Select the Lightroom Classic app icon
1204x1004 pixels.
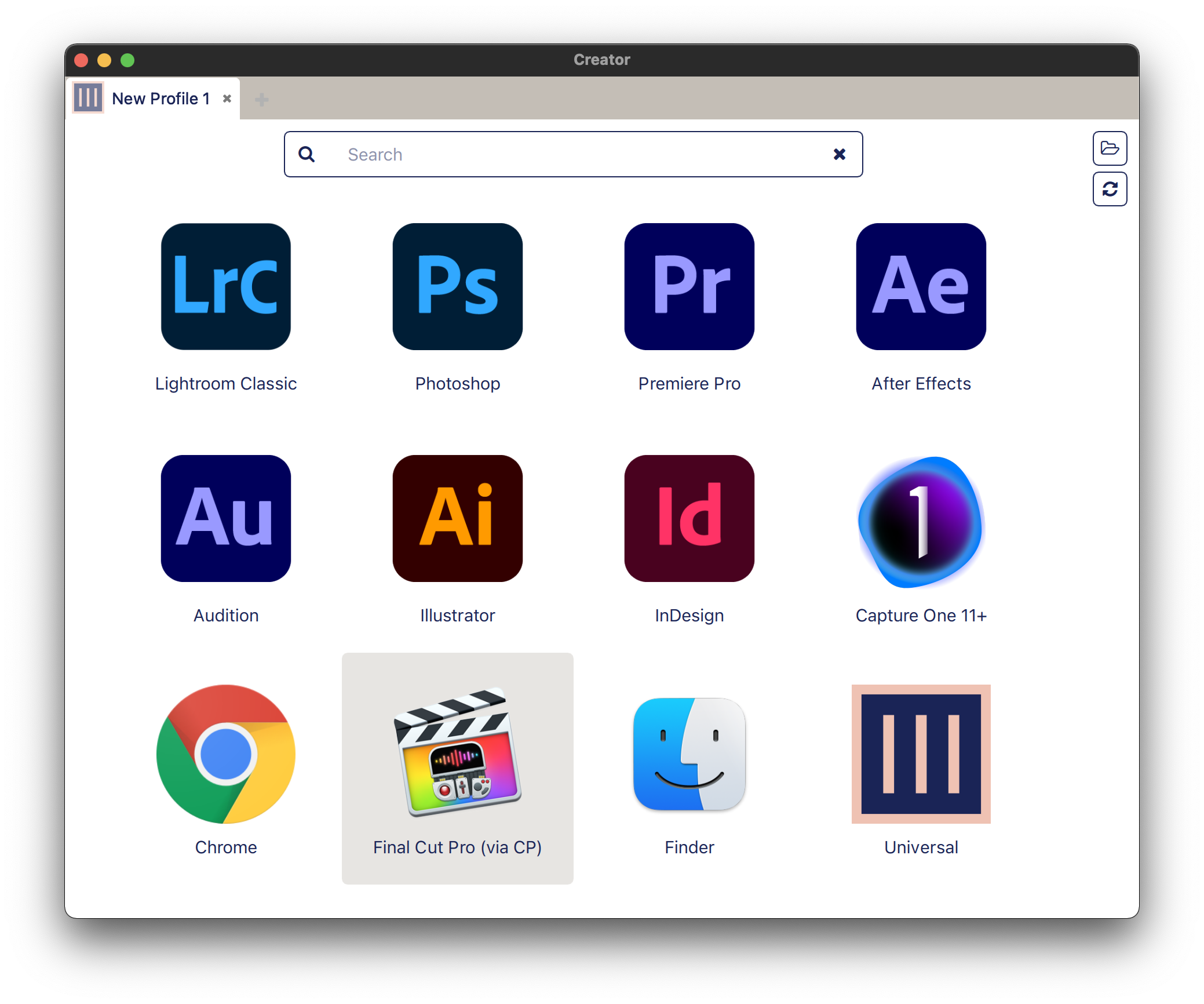pos(226,286)
